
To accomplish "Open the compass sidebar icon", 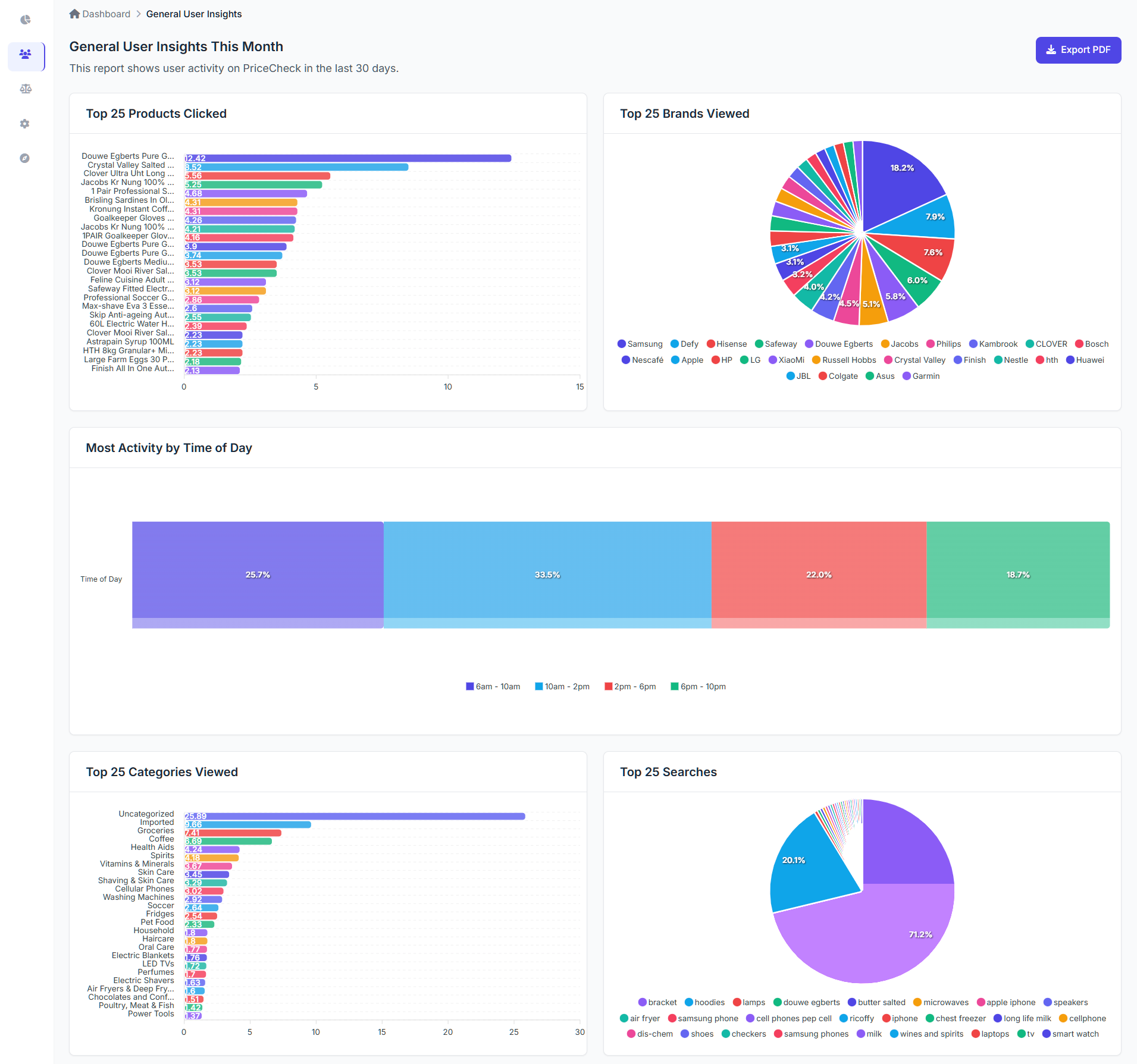I will (24, 158).
